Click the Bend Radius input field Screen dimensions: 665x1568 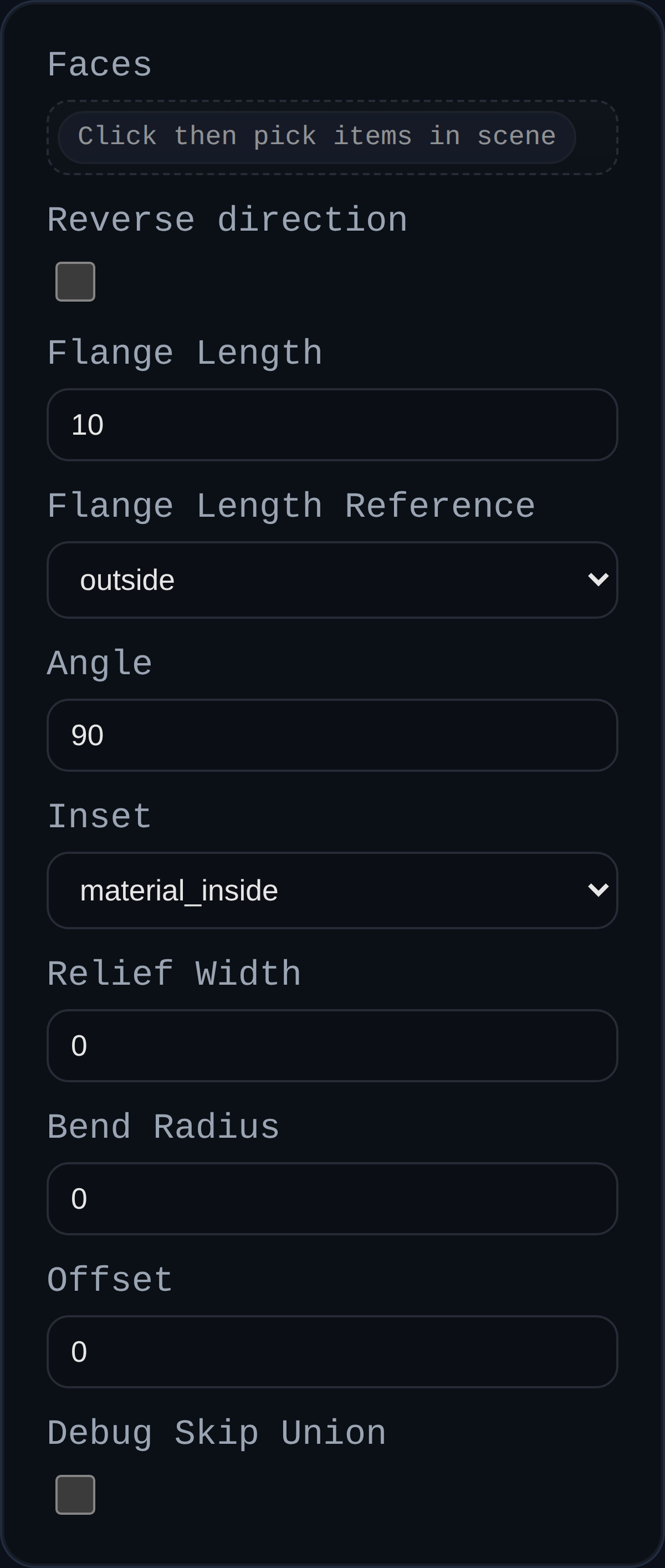pyautogui.click(x=332, y=1198)
